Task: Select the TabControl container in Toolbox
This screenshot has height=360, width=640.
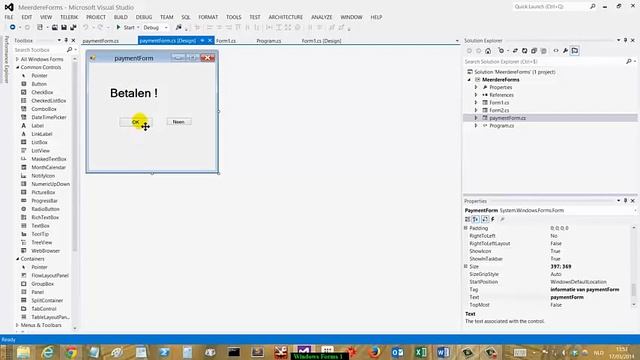Action: (44, 309)
